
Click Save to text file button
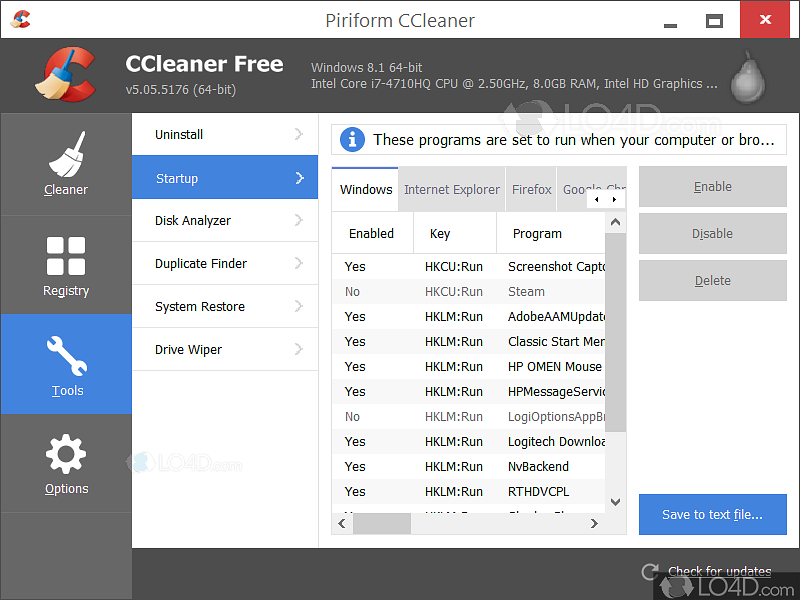pyautogui.click(x=712, y=514)
